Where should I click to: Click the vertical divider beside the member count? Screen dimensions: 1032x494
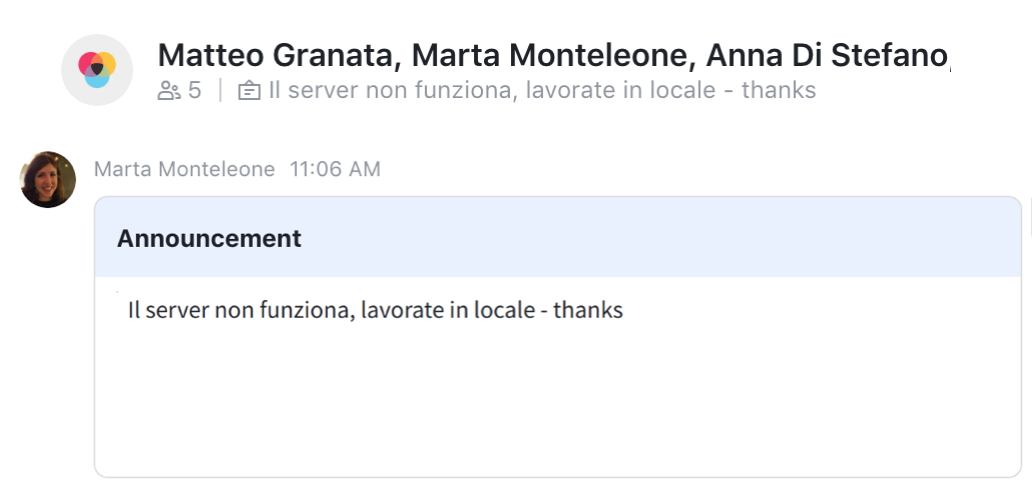220,90
